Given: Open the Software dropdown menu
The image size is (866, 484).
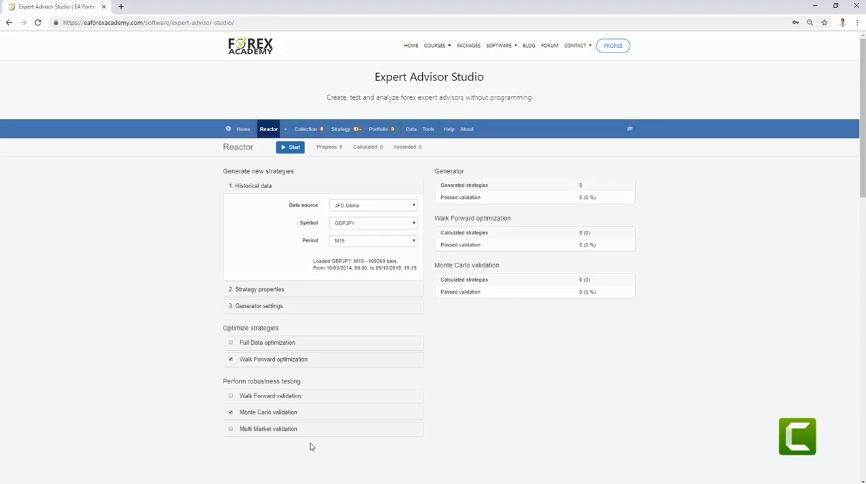Looking at the screenshot, I should tap(501, 46).
